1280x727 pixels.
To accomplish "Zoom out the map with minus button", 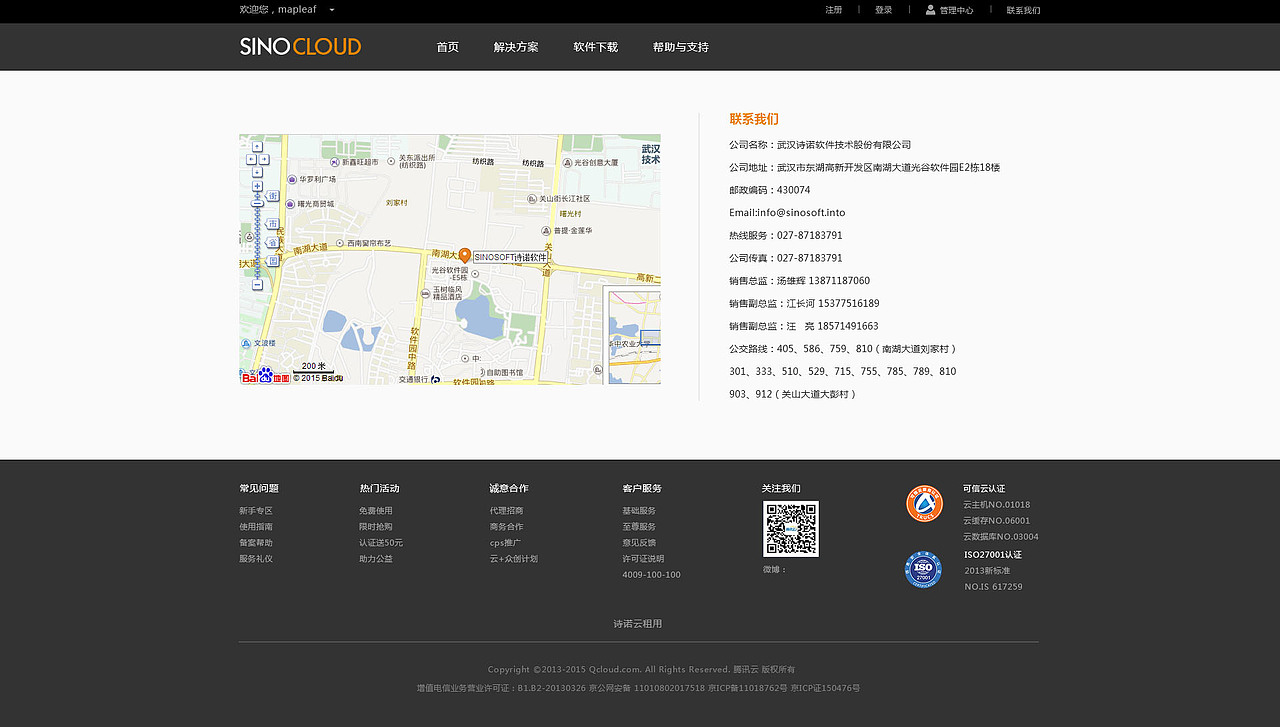I will point(257,284).
